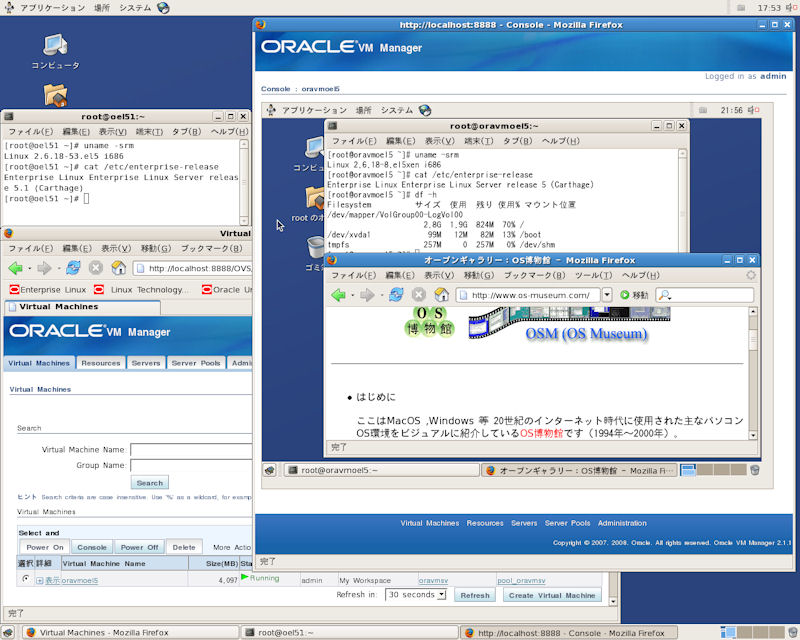This screenshot has height=640, width=800.
Task: Click URL field showing www.os-museum.com
Action: [x=528, y=295]
